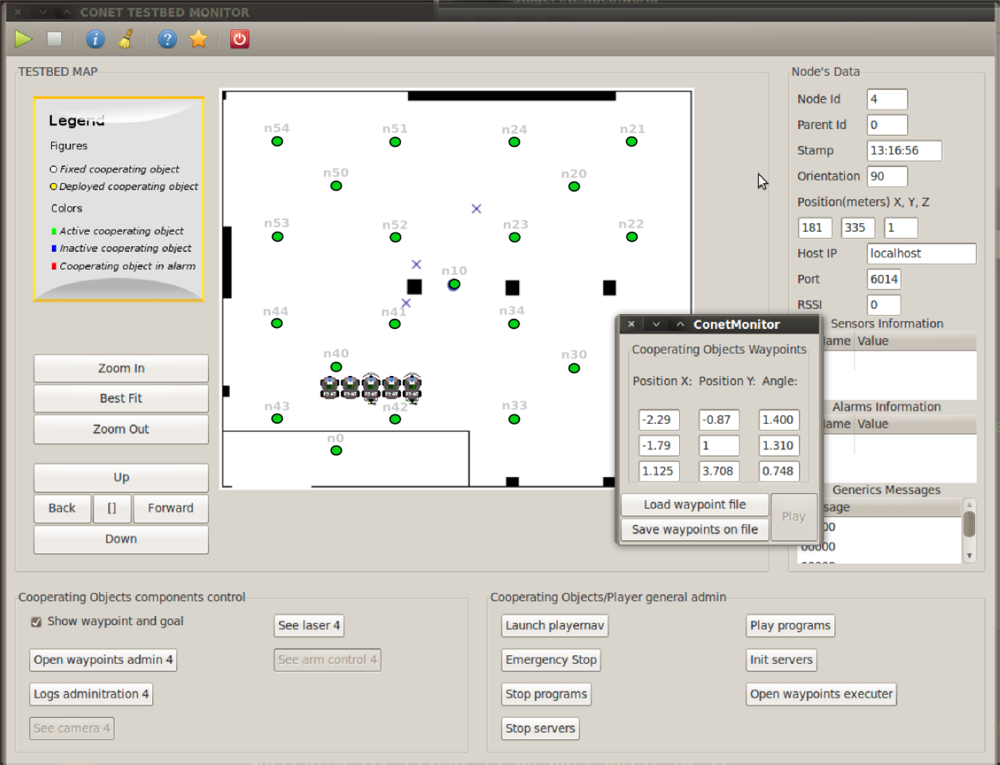Click the broom Clear toolbar icon
Viewport: 1000px width, 765px height.
click(125, 39)
